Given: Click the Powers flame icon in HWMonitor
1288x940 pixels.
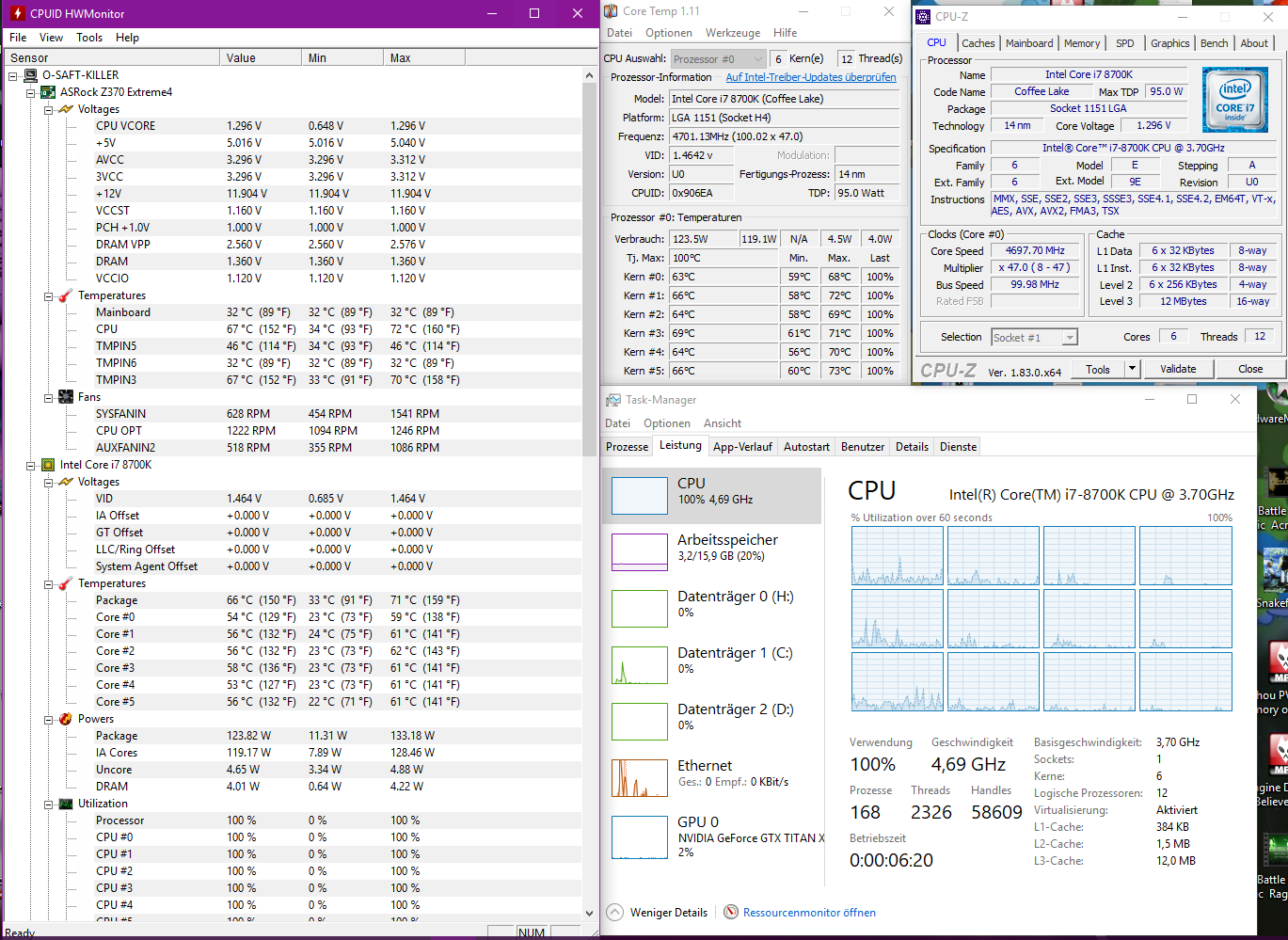Looking at the screenshot, I should [66, 719].
